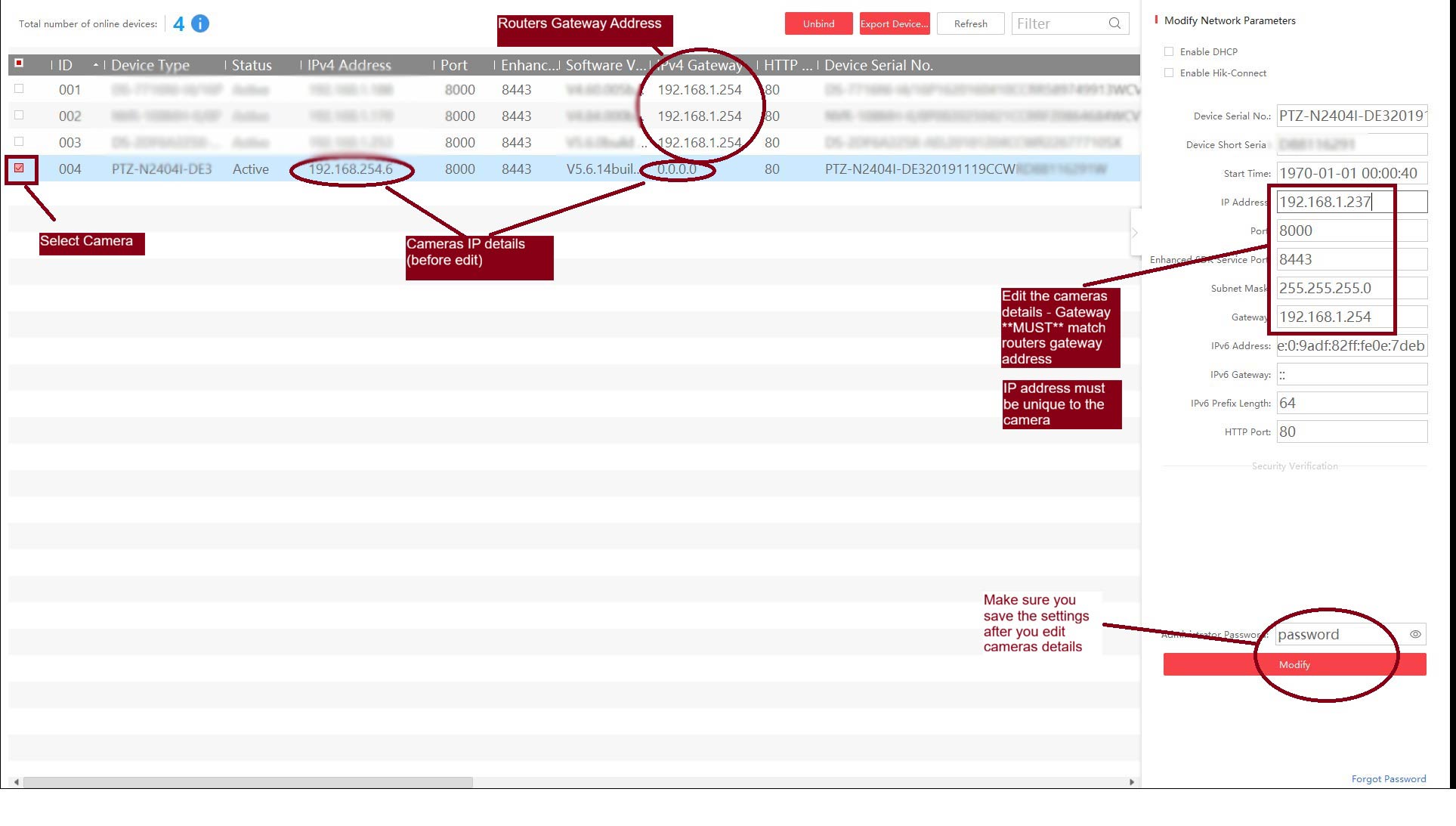This screenshot has width=1456, height=826.
Task: Open the Forgot Password link
Action: [1389, 778]
